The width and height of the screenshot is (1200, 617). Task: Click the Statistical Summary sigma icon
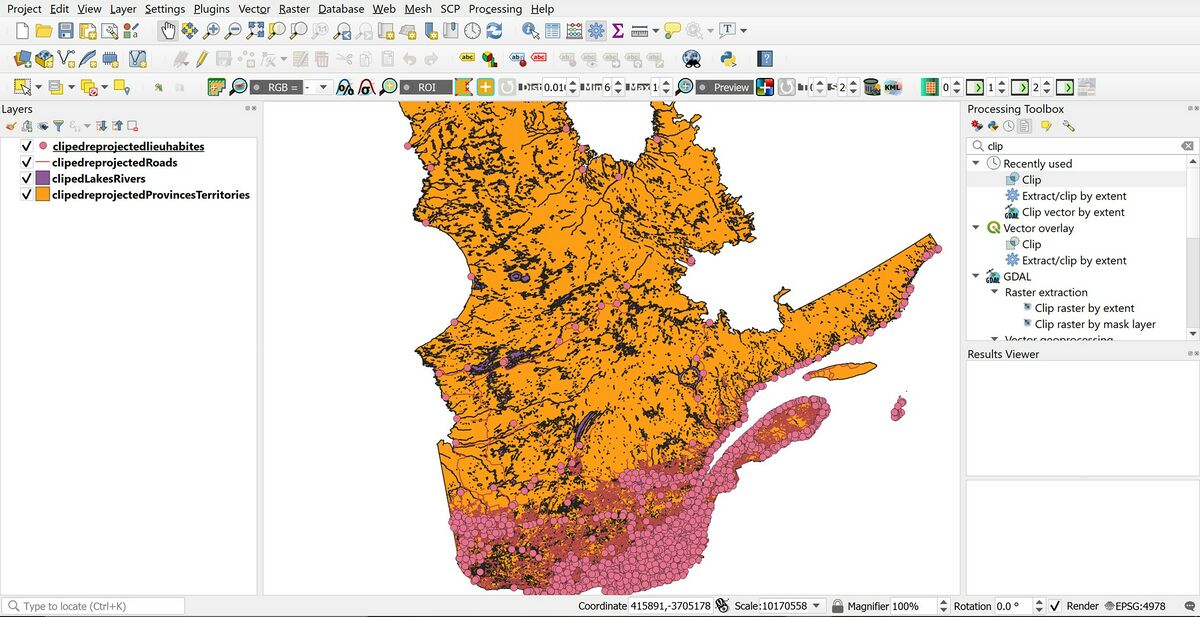[x=616, y=30]
